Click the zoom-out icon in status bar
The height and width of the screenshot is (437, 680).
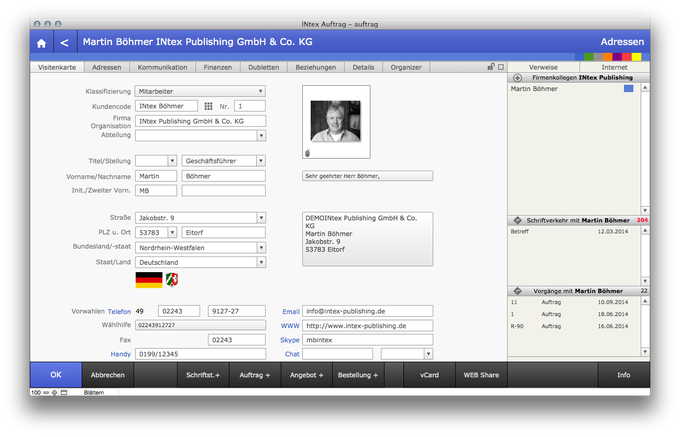tap(46, 392)
